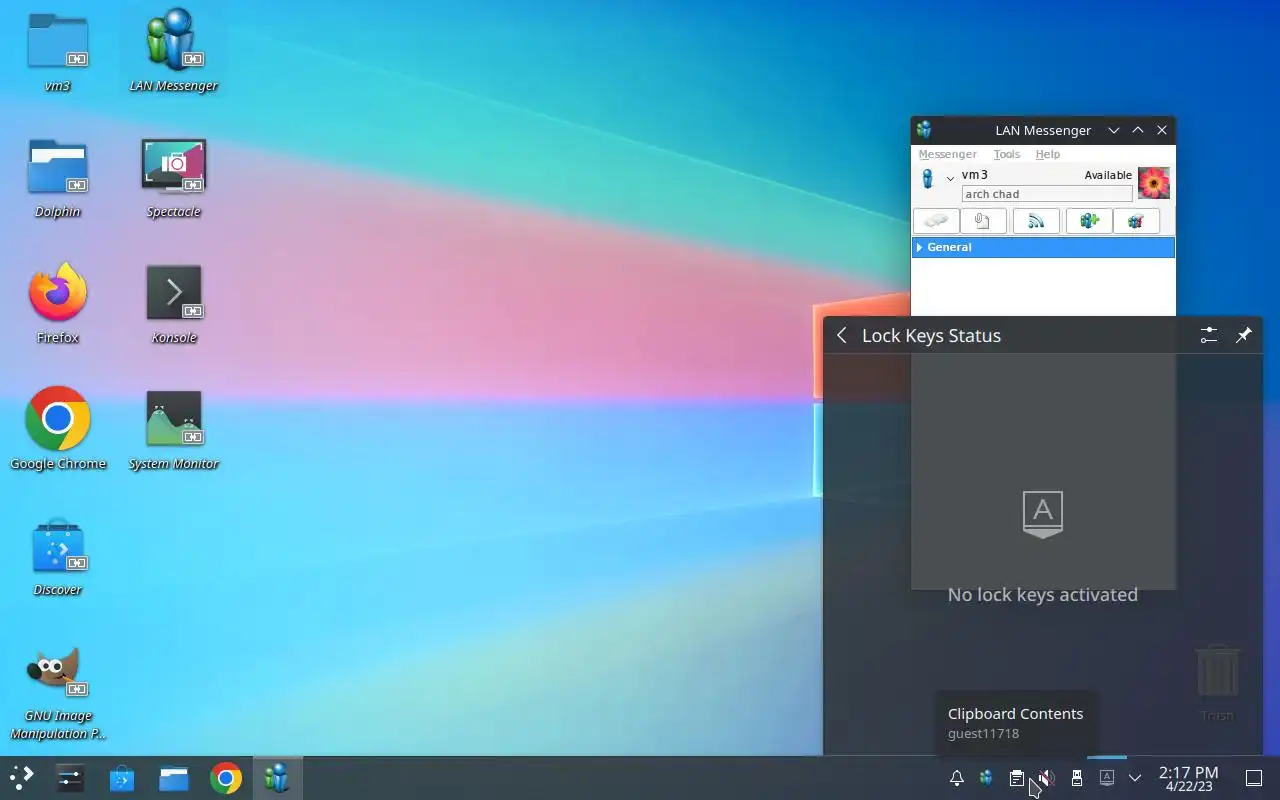Click the flower avatar picture
This screenshot has height=800, width=1280.
pyautogui.click(x=1154, y=183)
